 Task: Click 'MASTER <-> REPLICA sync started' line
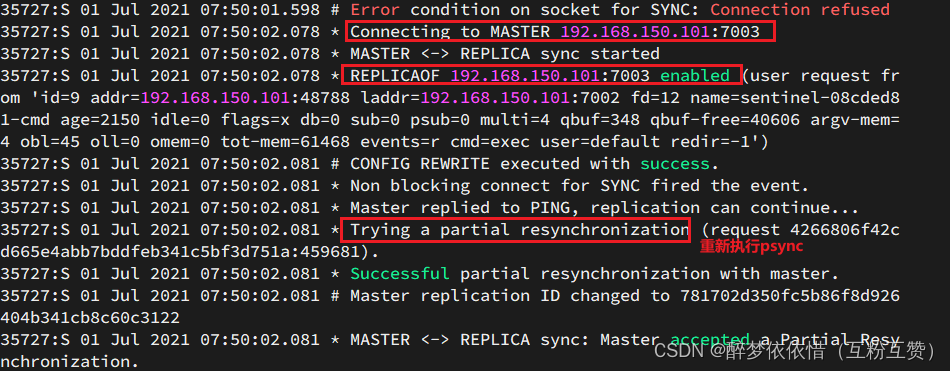click(x=505, y=53)
